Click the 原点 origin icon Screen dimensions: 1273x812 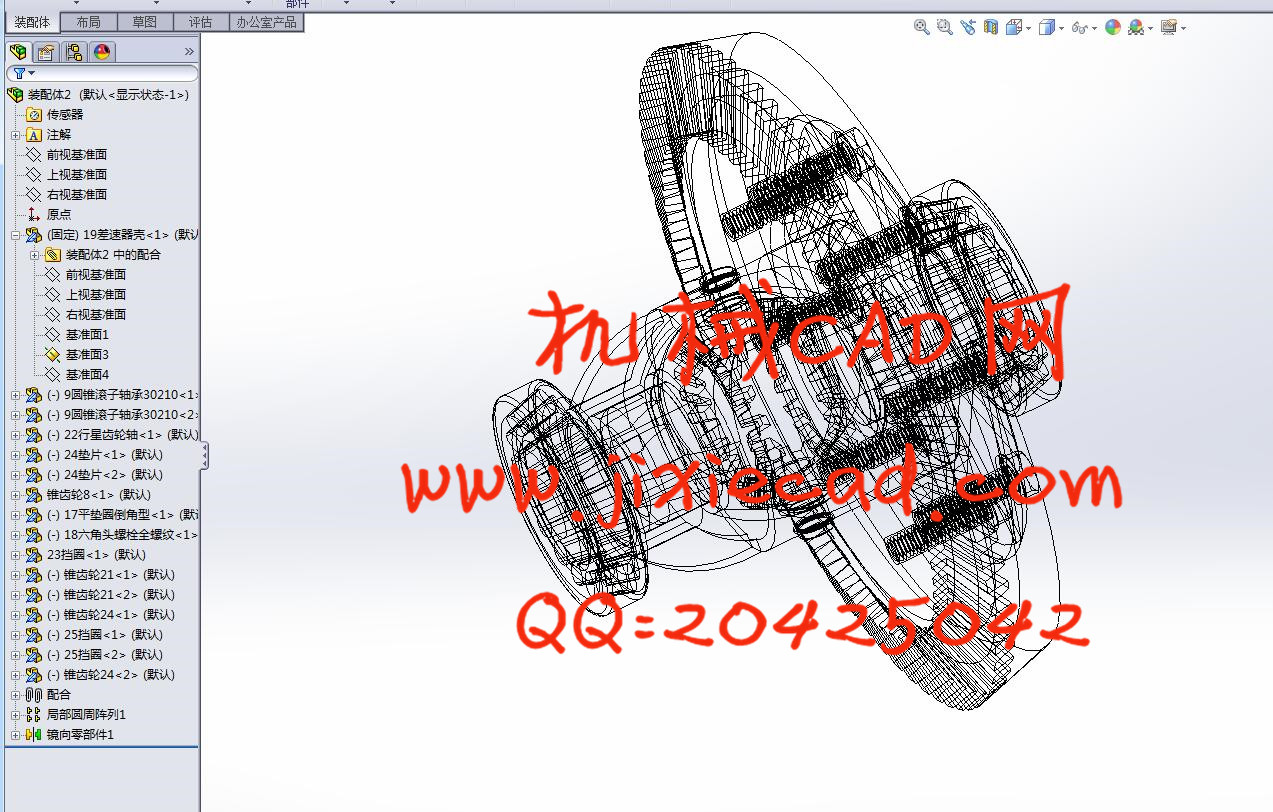click(x=34, y=215)
